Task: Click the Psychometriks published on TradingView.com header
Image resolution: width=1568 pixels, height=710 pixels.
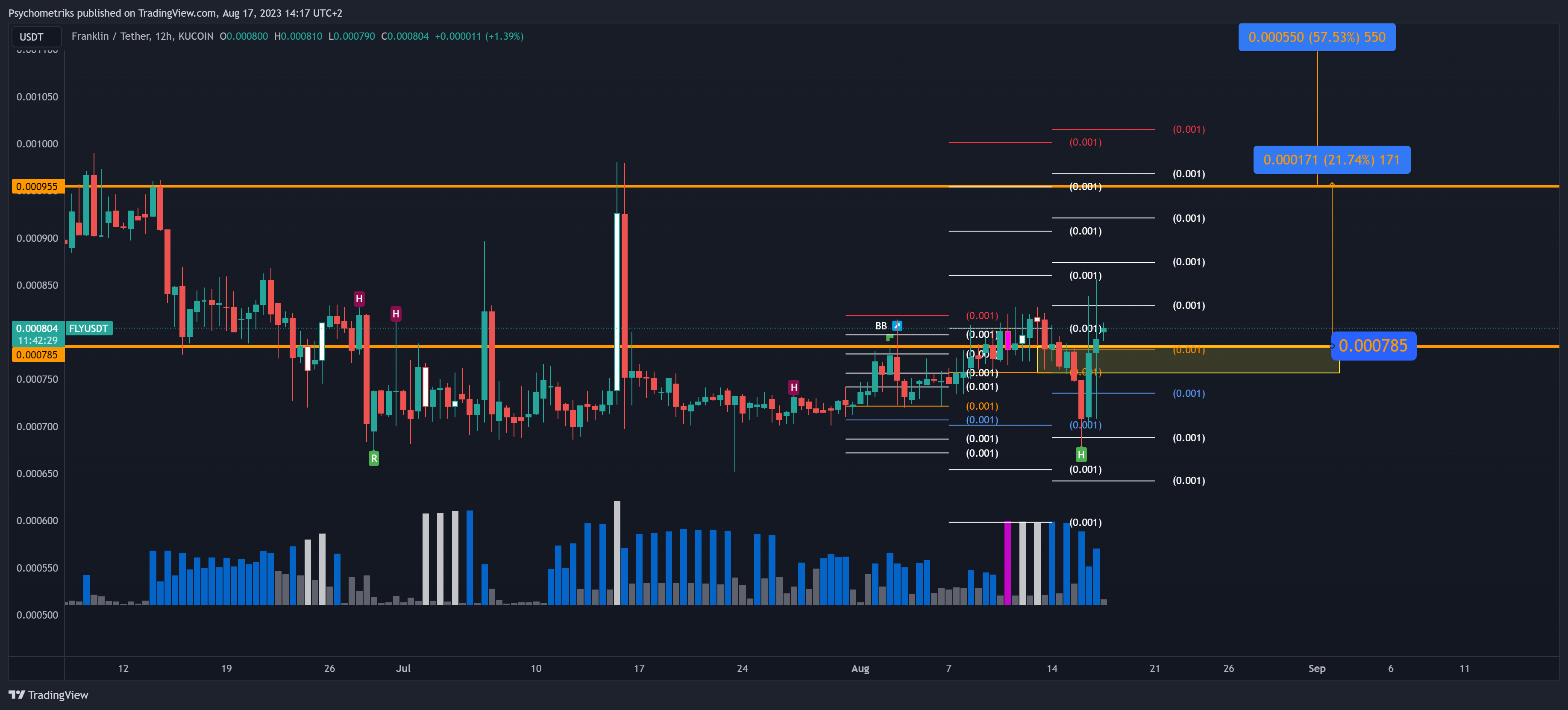Action: pos(175,13)
